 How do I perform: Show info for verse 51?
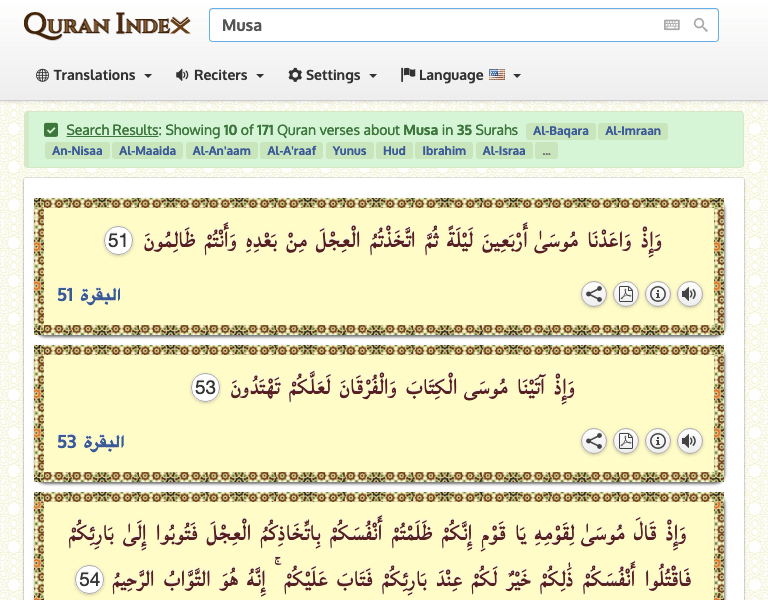657,294
